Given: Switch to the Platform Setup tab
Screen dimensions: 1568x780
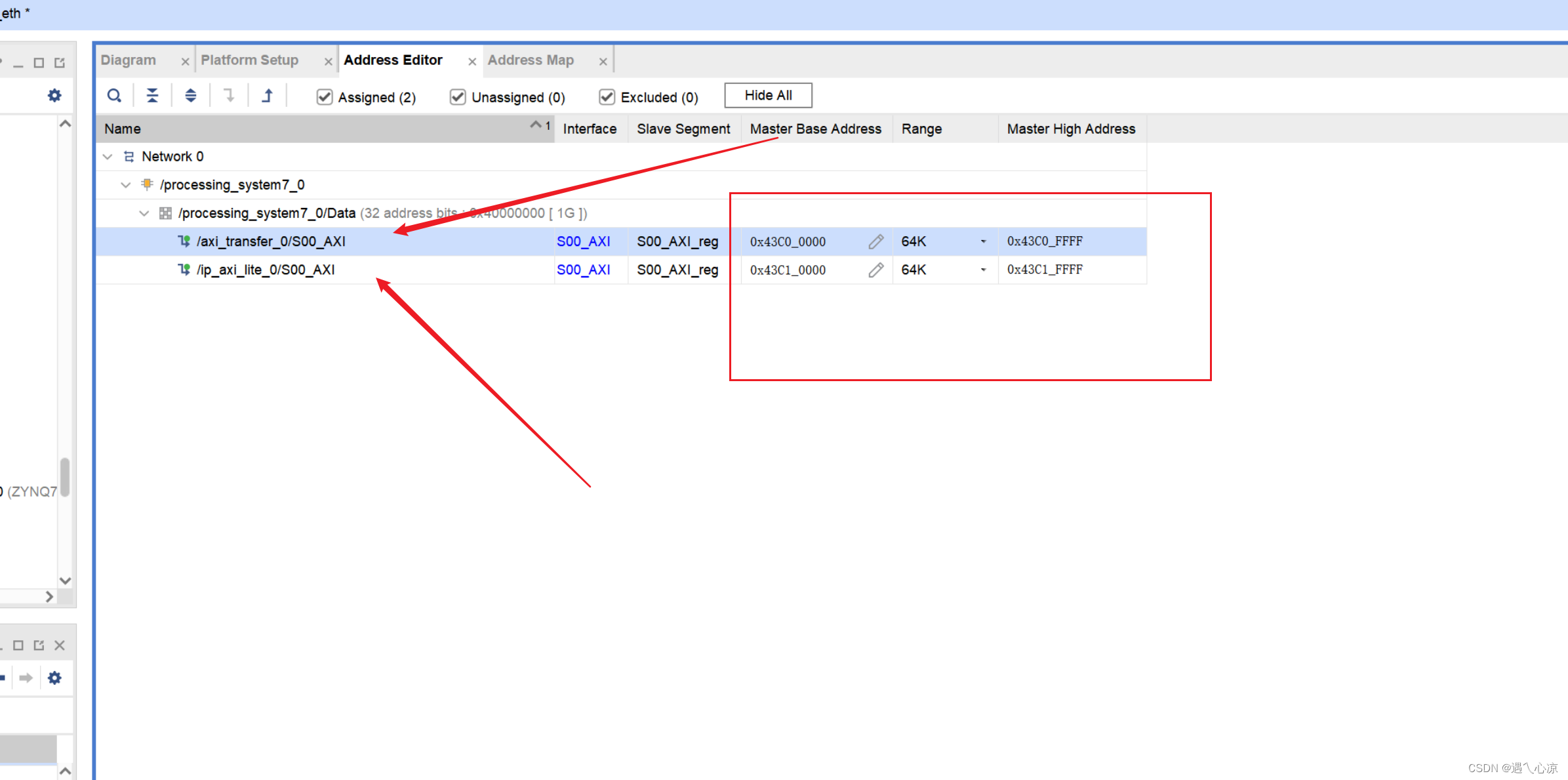Looking at the screenshot, I should tap(249, 60).
